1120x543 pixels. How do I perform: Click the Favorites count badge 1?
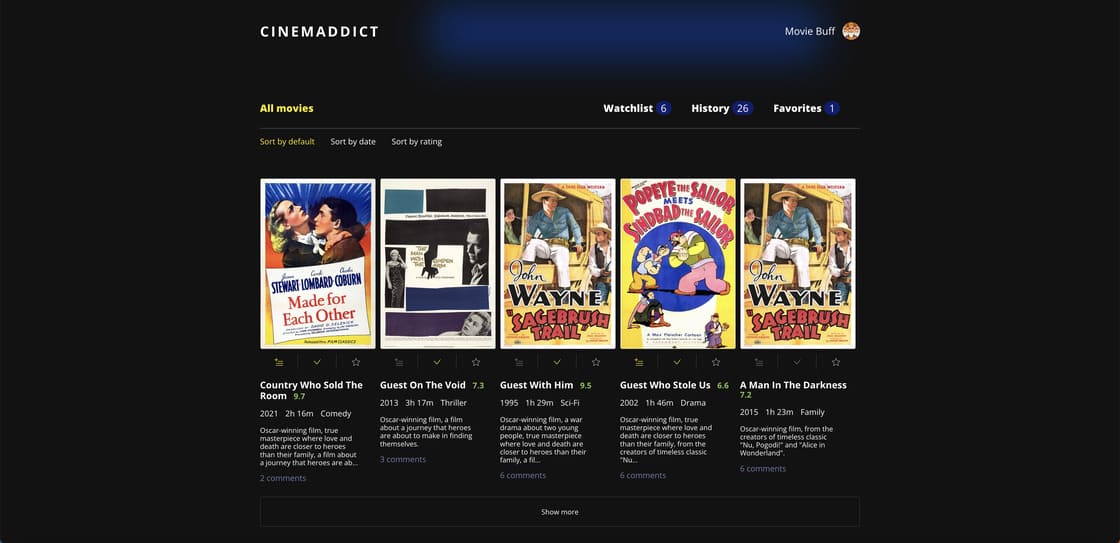pyautogui.click(x=831, y=109)
